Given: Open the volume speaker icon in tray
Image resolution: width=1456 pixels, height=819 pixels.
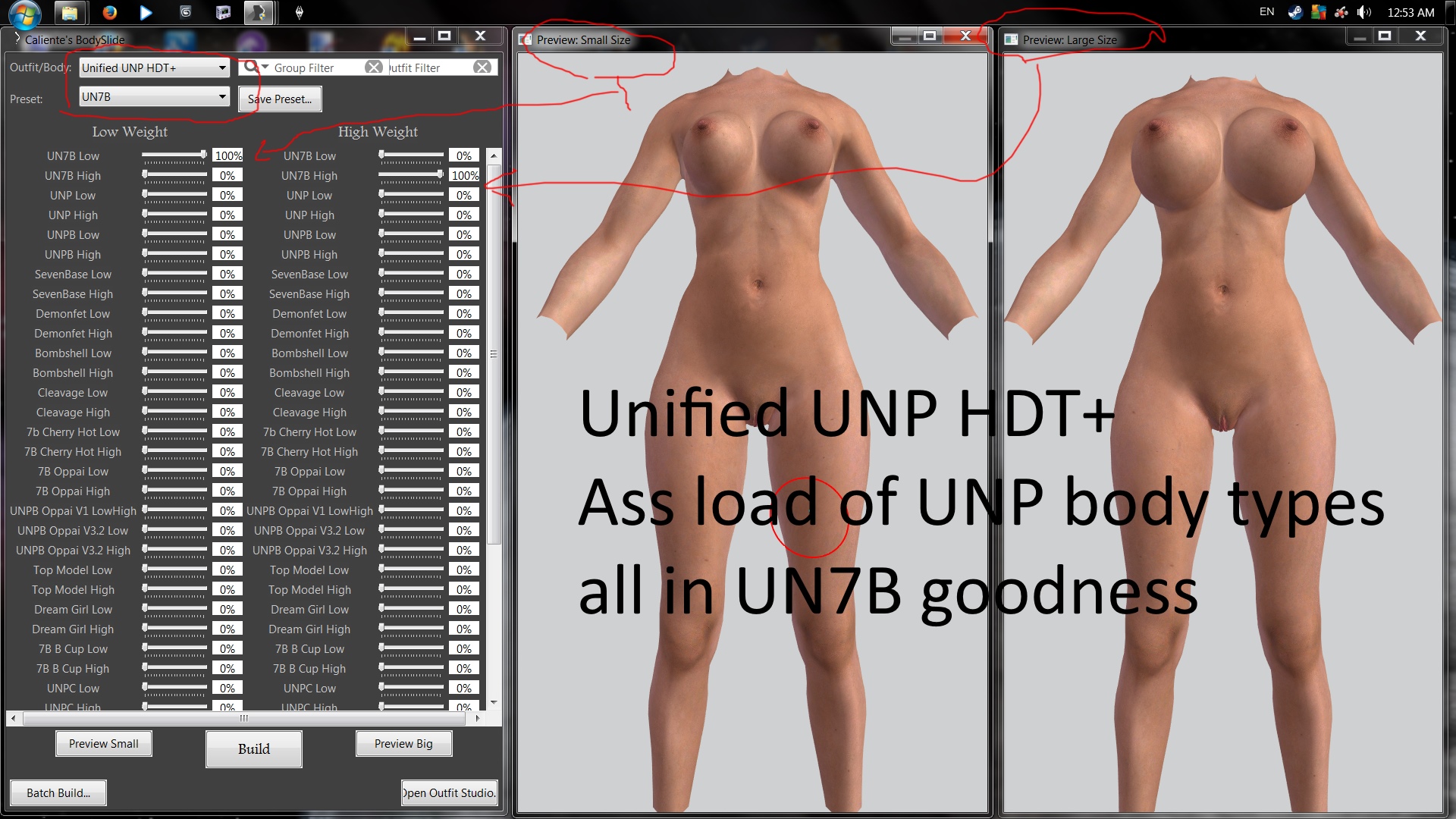Looking at the screenshot, I should (1363, 12).
